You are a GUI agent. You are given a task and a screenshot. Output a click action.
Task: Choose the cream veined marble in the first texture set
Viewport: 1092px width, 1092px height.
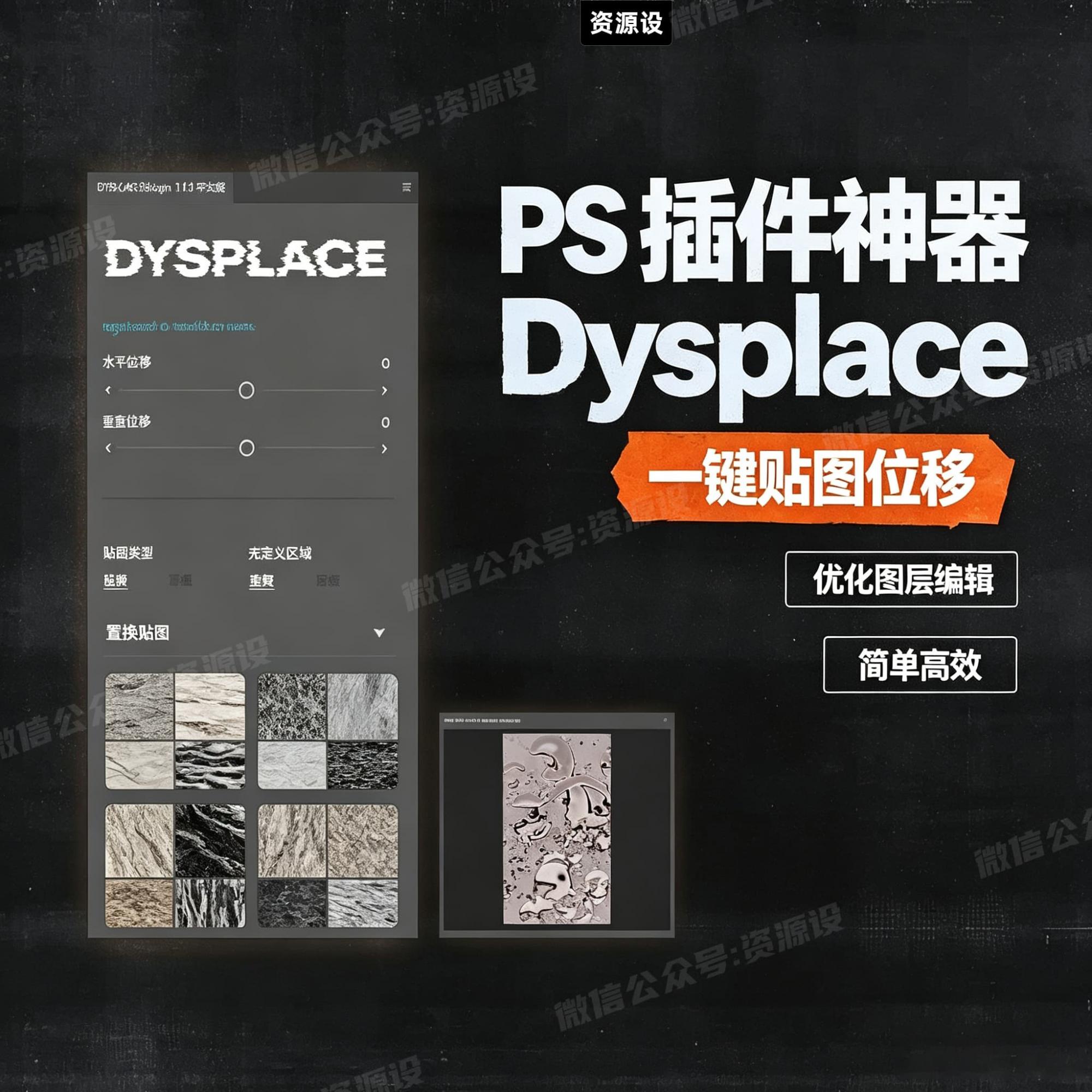coord(210,707)
